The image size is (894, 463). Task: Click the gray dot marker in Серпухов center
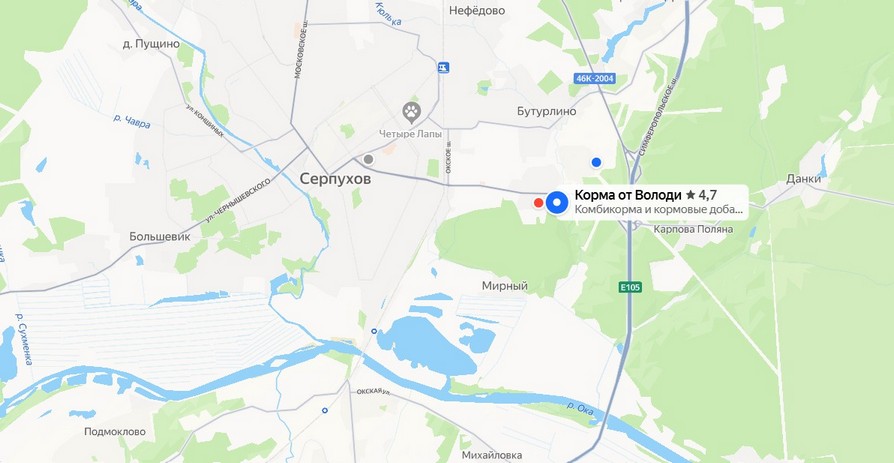pyautogui.click(x=368, y=159)
